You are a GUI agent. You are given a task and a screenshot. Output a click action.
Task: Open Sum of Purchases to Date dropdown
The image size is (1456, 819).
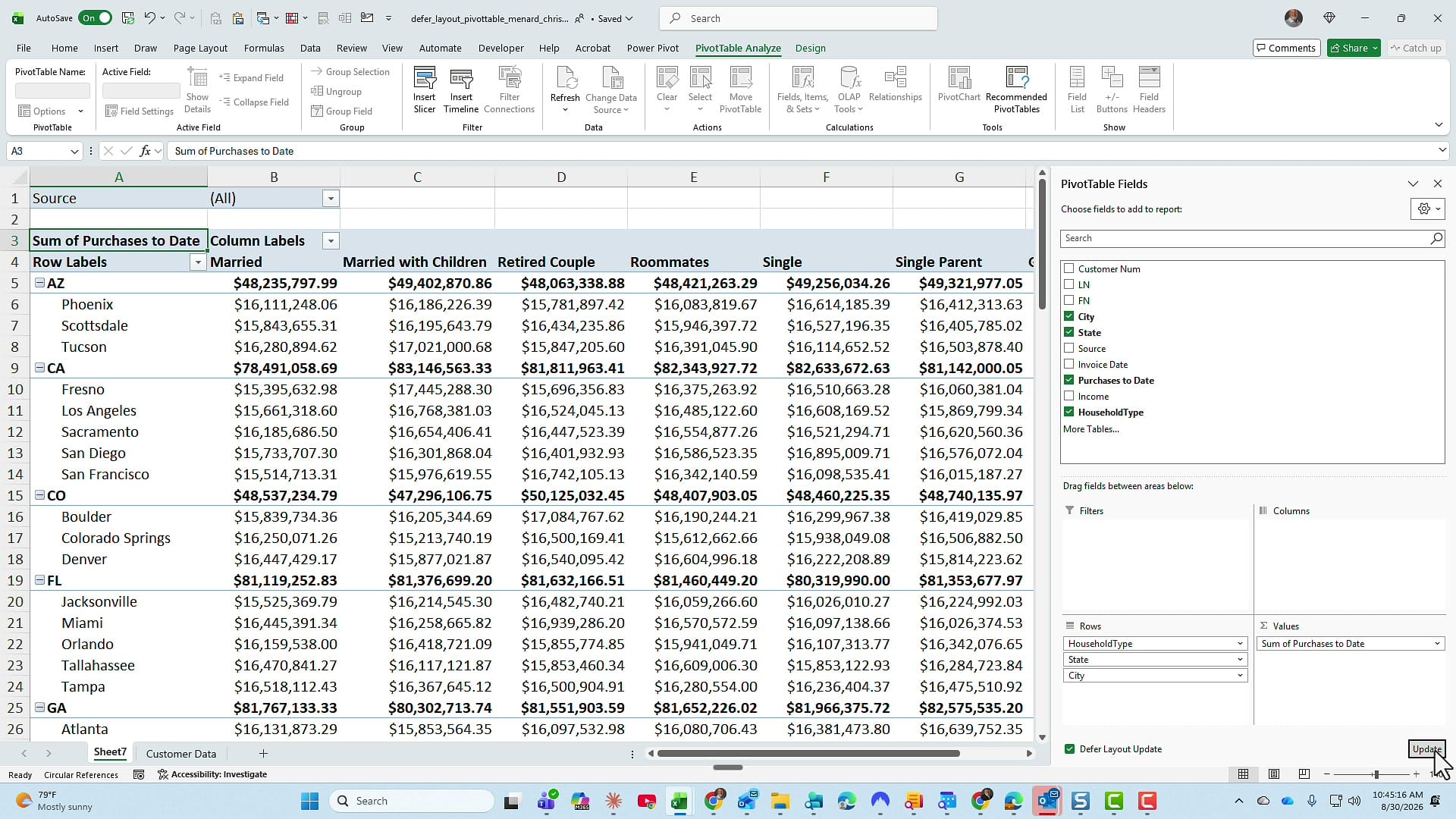coord(1436,644)
